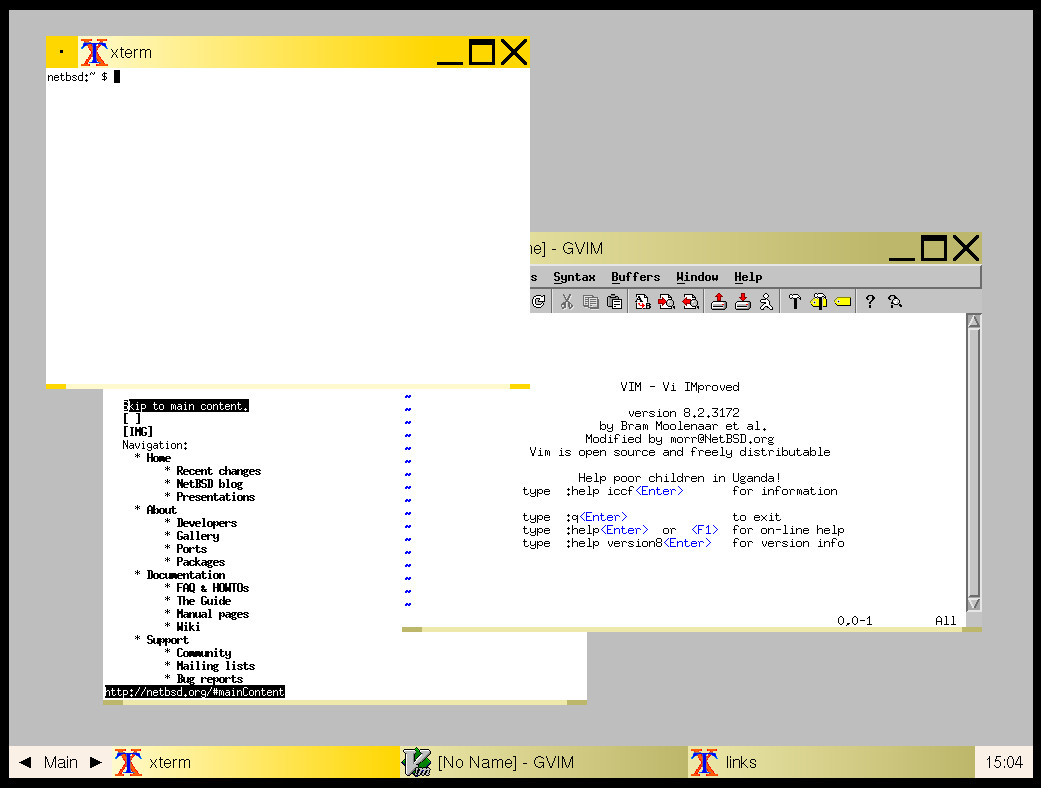Viewport: 1041px width, 788px height.
Task: Click the GVIM icon in the taskbar
Action: (x=417, y=762)
